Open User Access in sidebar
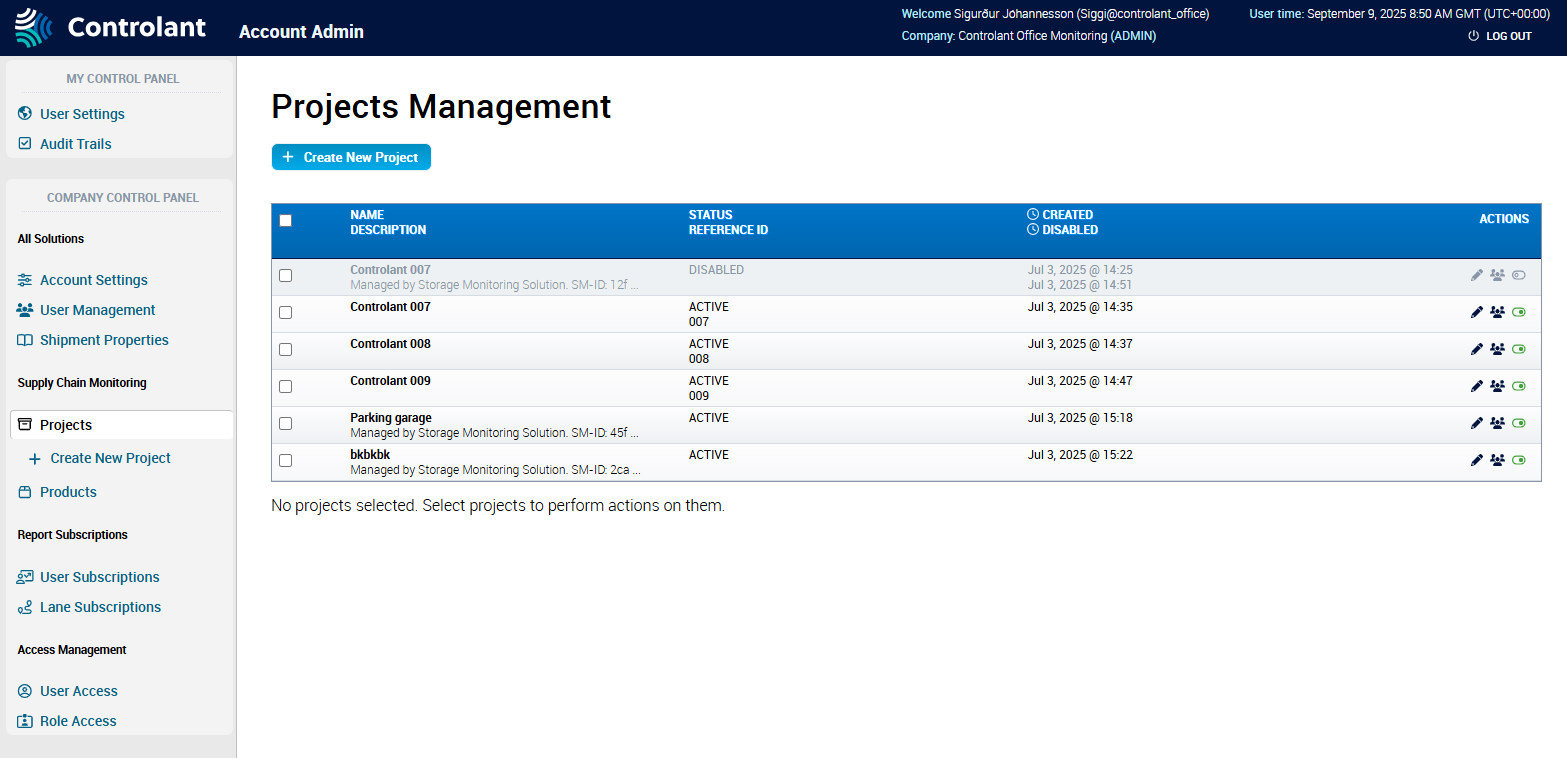 [79, 691]
